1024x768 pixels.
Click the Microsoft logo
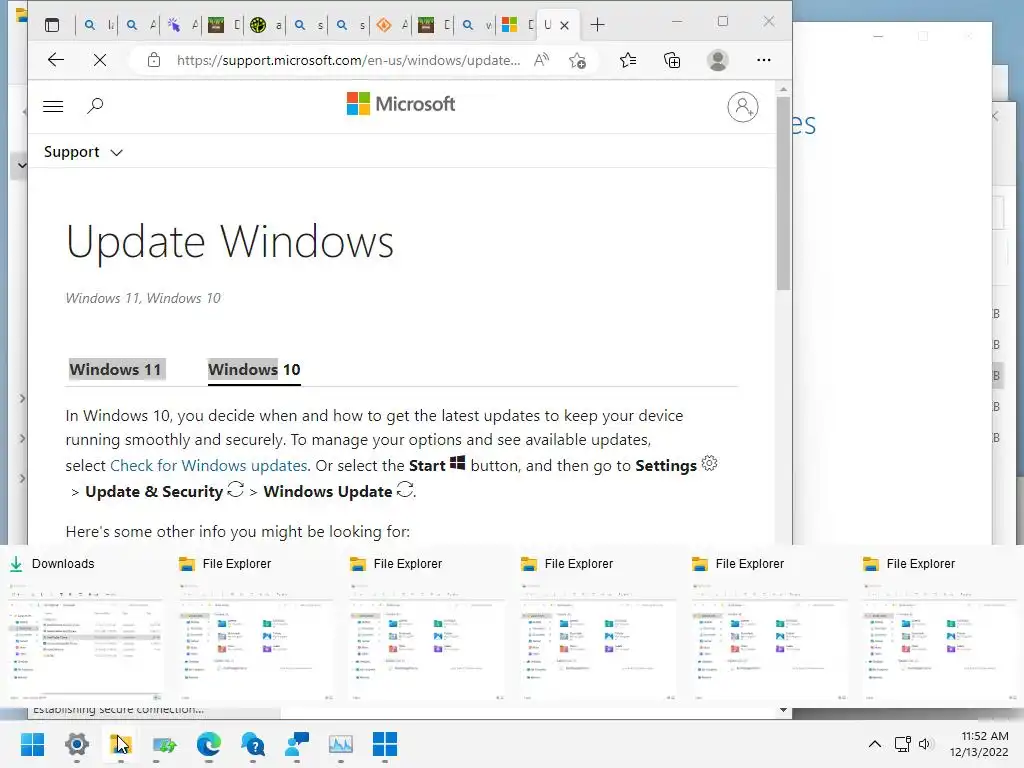click(x=401, y=104)
